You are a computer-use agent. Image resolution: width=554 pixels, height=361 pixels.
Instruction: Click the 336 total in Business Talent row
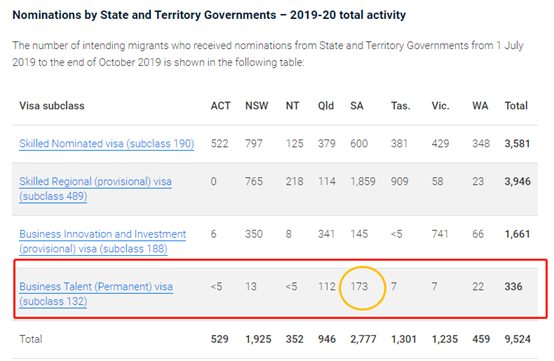pyautogui.click(x=513, y=286)
